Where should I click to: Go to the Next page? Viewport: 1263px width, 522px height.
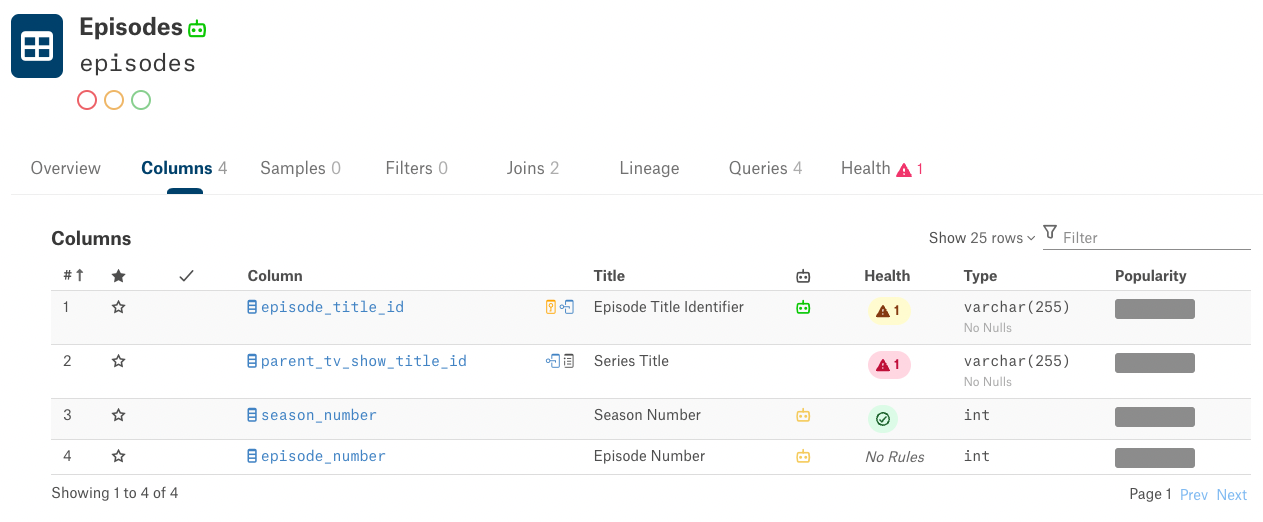pos(1232,494)
